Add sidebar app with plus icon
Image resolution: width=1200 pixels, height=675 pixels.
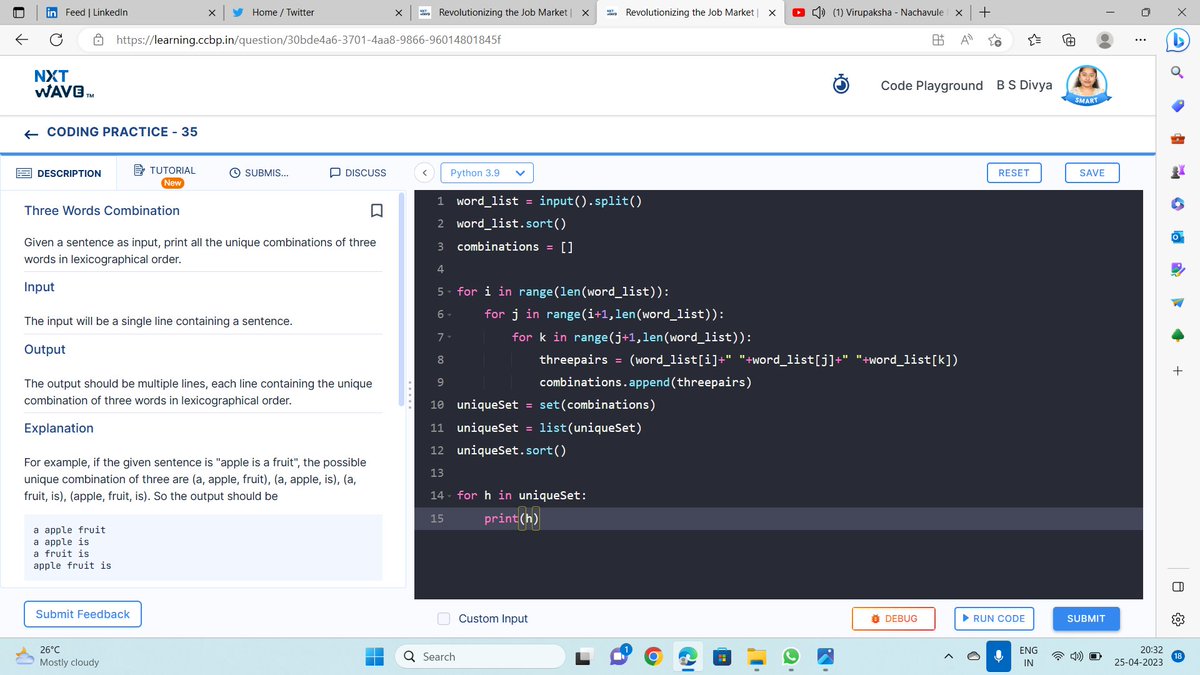click(x=1177, y=371)
